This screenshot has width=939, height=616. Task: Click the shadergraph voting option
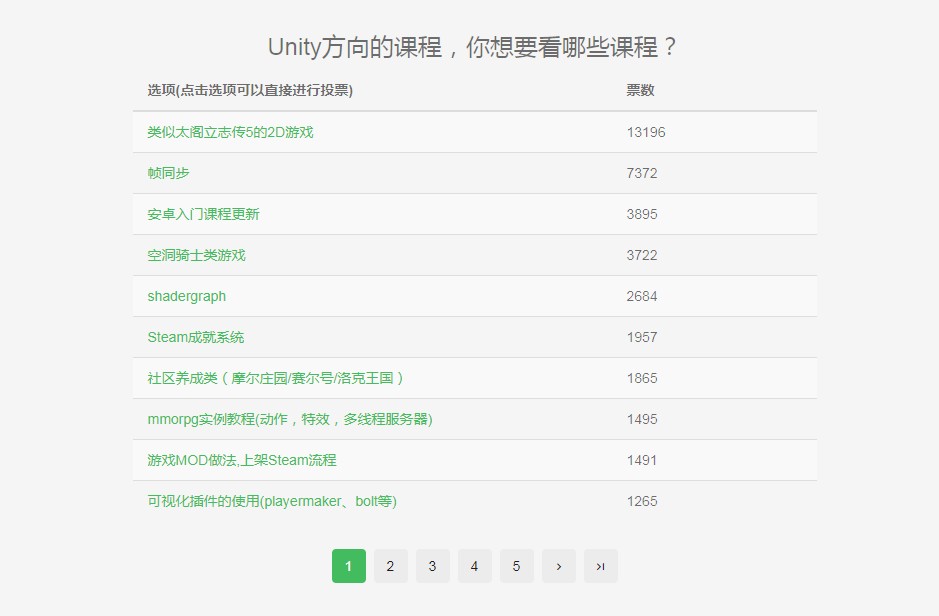(186, 296)
